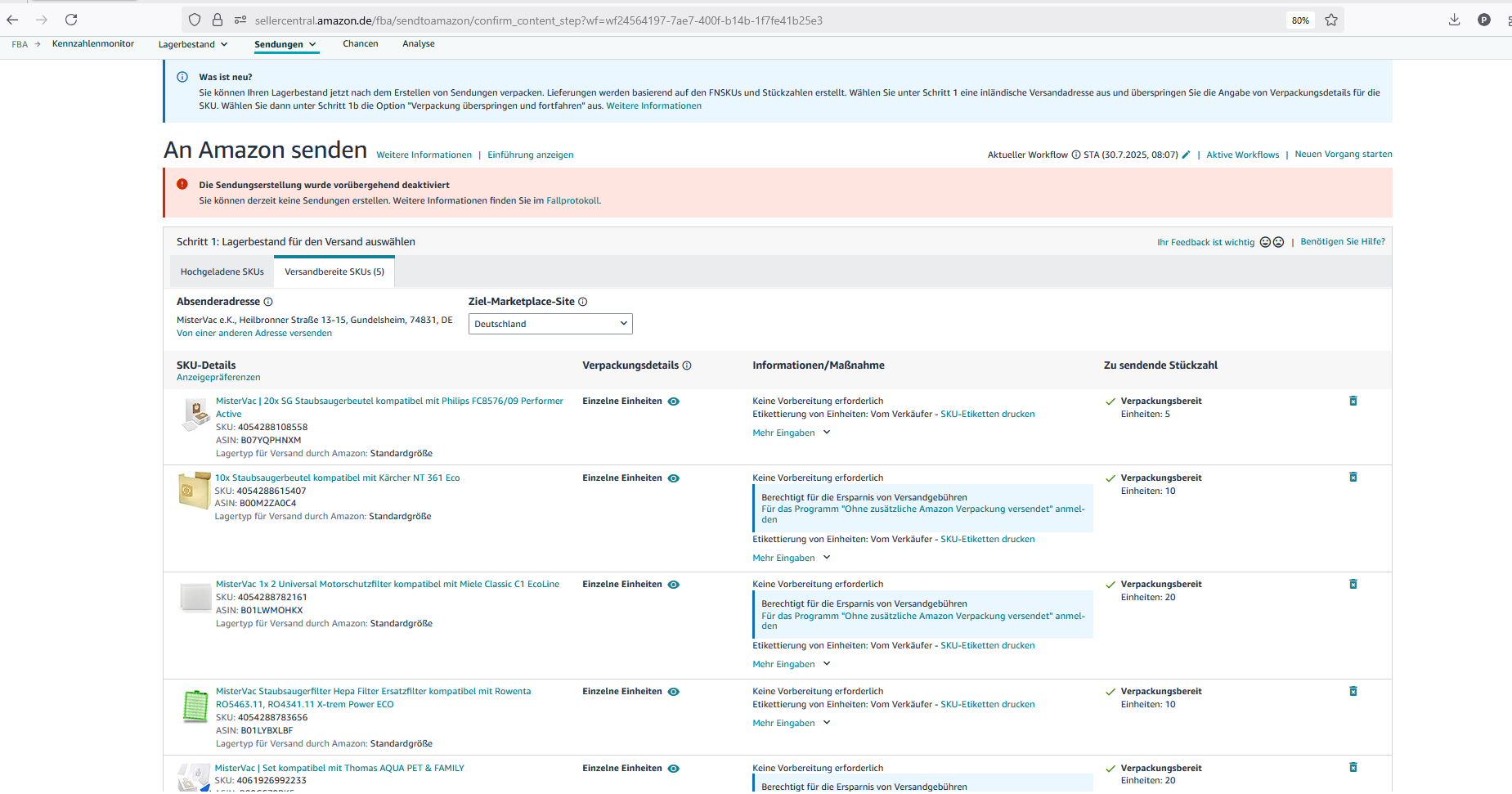Delete Kärcher NT 361 row with trash icon
The height and width of the screenshot is (794, 1512).
pos(1353,477)
